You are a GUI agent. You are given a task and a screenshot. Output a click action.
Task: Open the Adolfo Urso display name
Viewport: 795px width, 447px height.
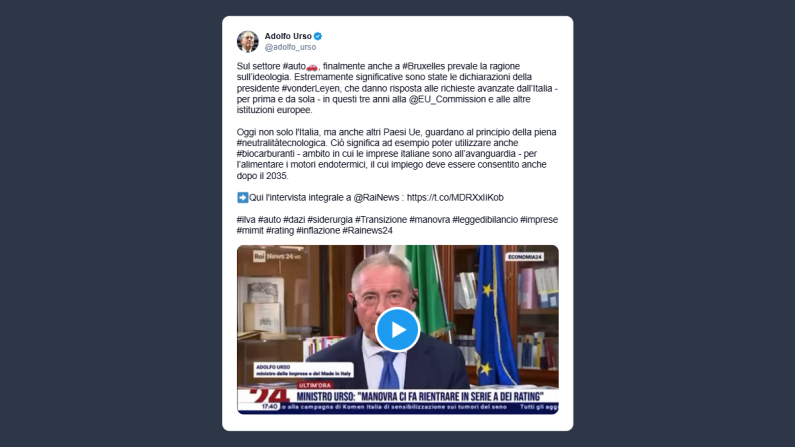click(288, 36)
